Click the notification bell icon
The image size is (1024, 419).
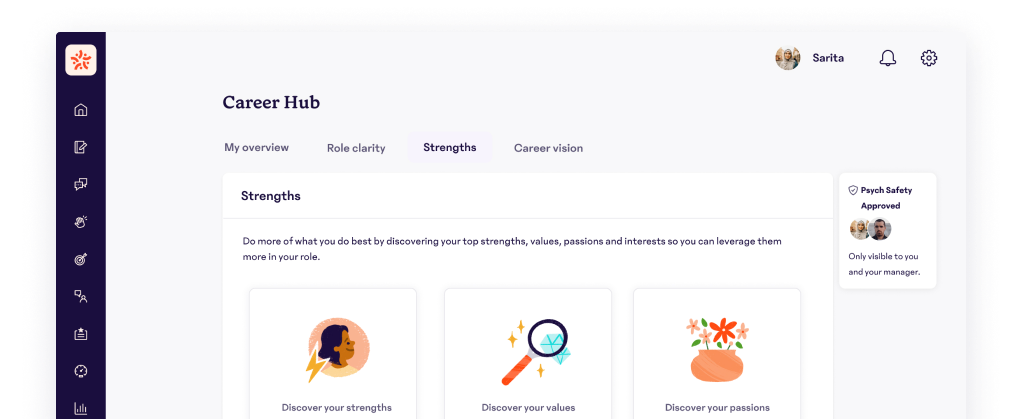[x=888, y=58]
